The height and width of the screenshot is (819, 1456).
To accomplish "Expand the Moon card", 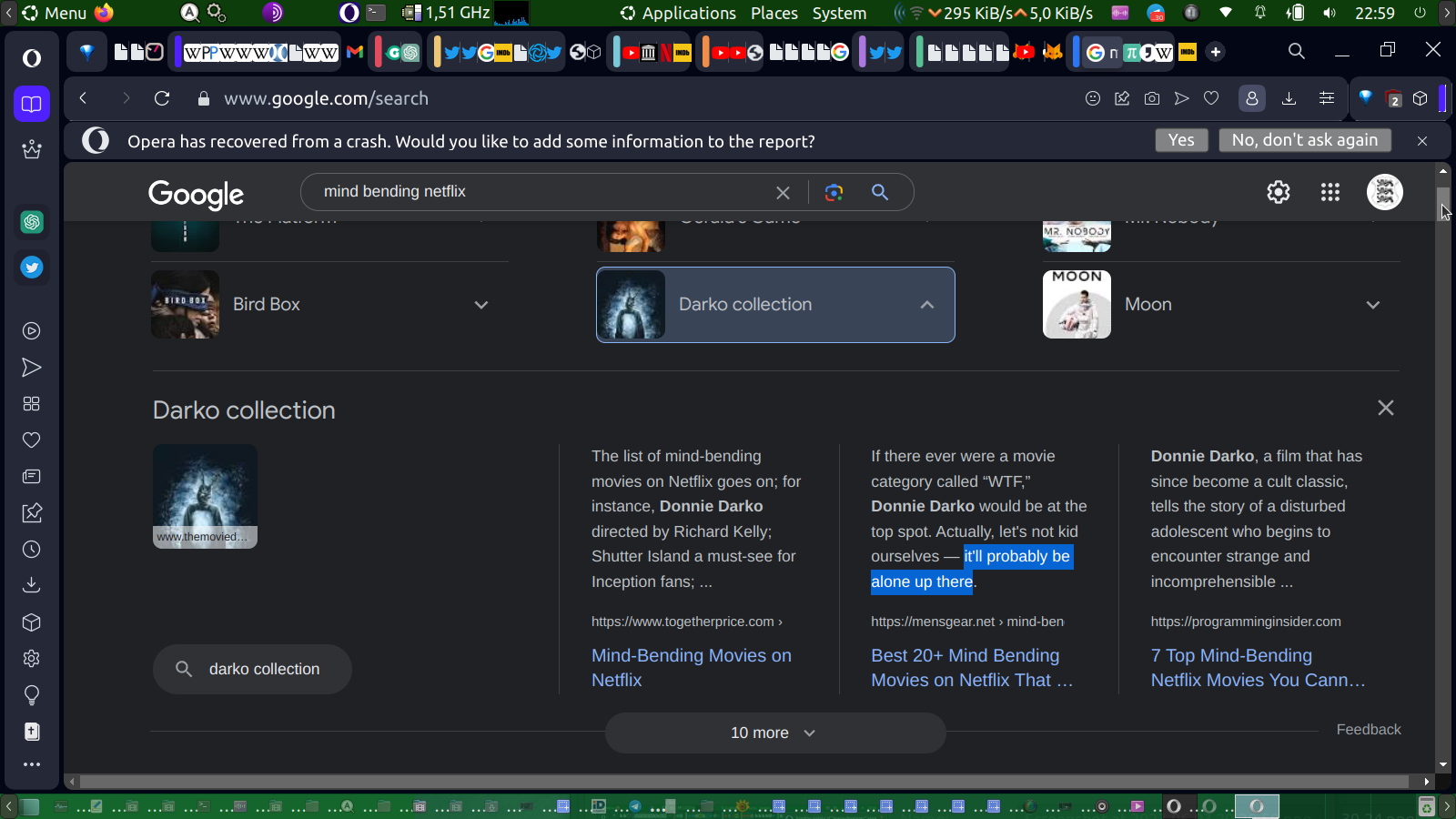I will tap(1373, 305).
